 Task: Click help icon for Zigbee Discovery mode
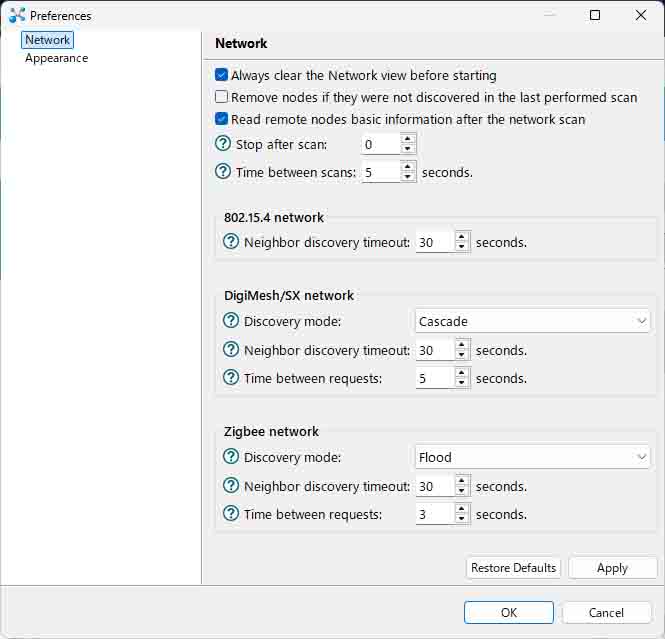231,457
